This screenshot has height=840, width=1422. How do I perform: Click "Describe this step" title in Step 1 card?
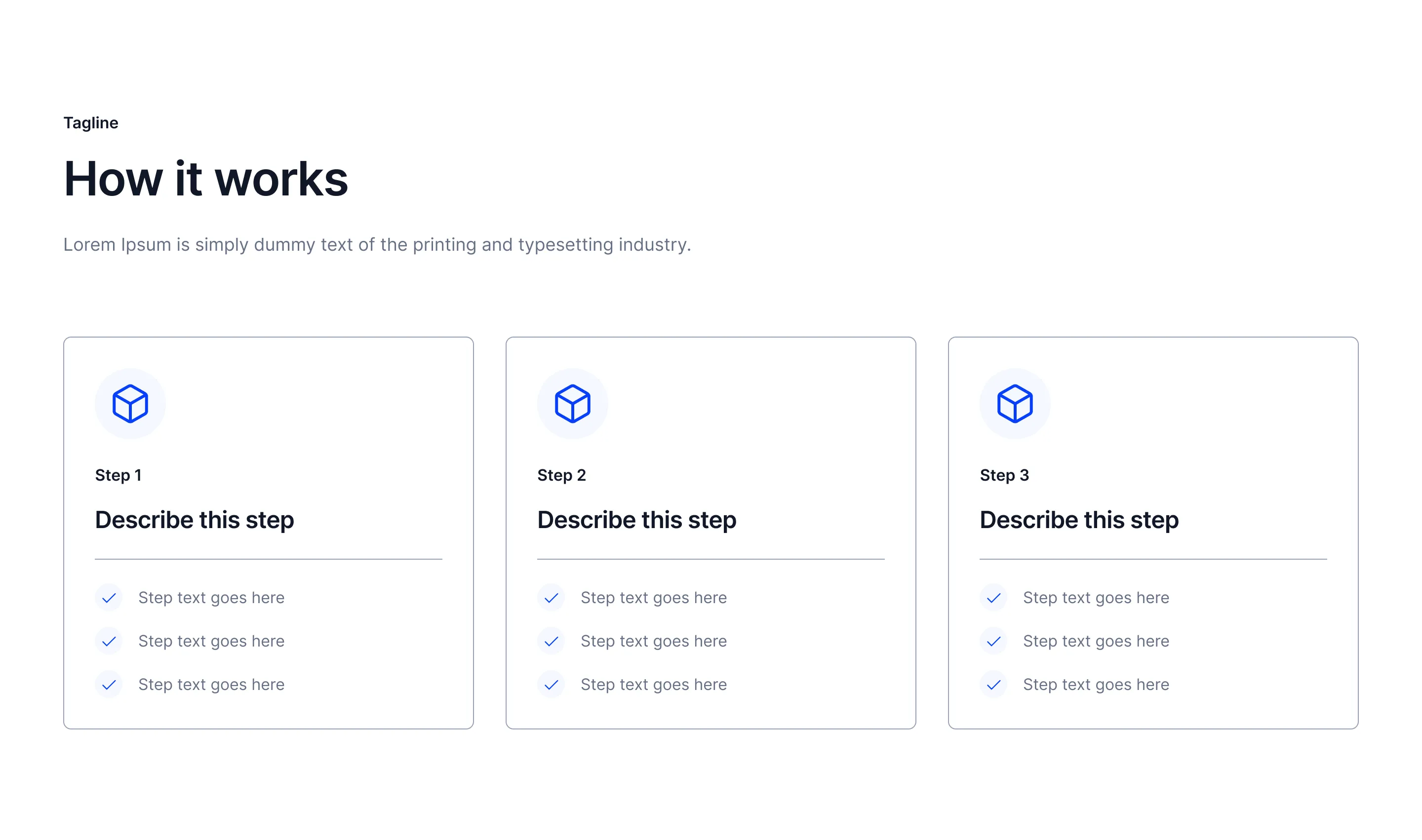pos(194,521)
